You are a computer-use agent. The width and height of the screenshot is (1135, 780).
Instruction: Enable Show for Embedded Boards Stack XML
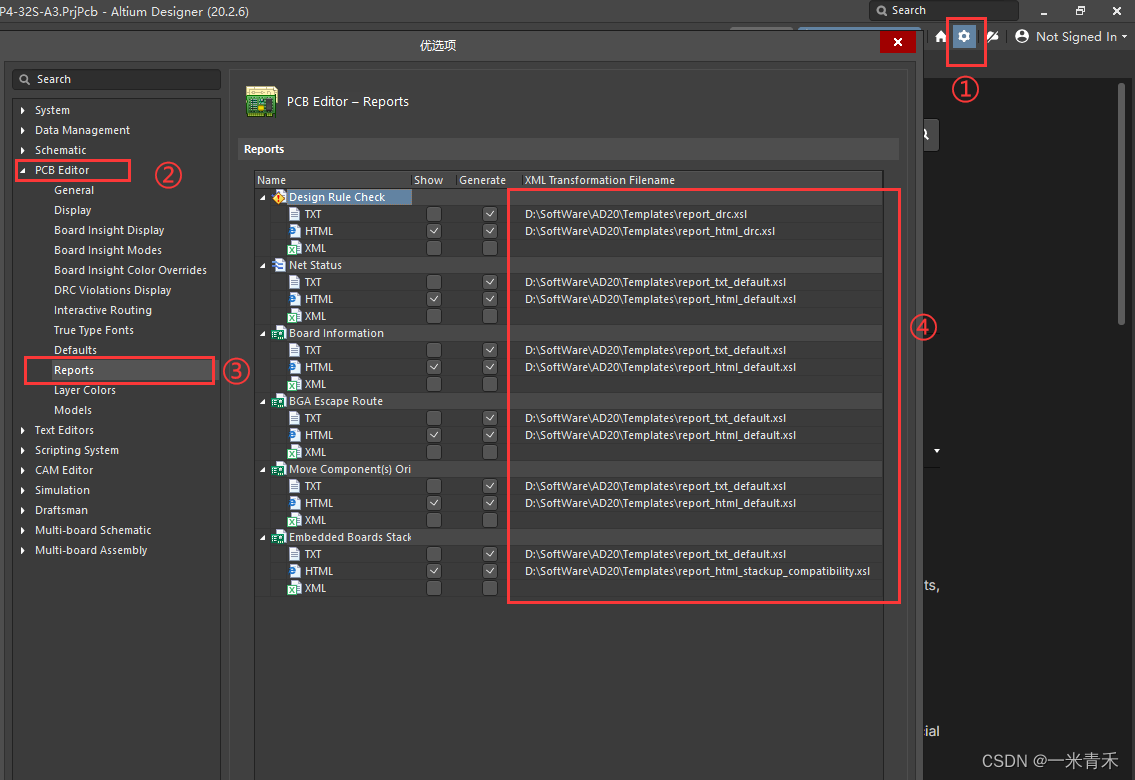click(433, 587)
